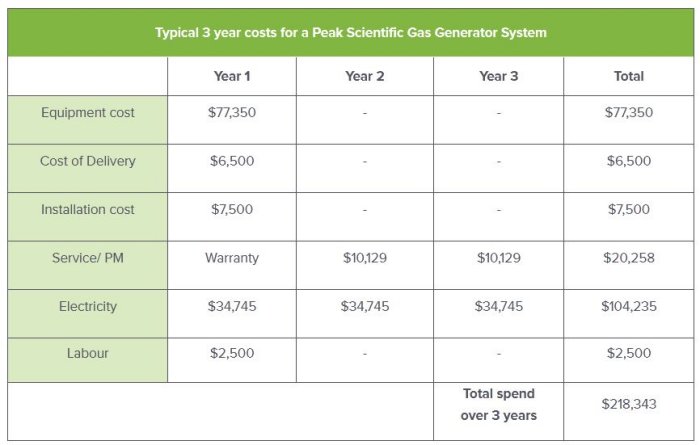Select Year 2 Service/ PM value $10,129

coord(365,258)
